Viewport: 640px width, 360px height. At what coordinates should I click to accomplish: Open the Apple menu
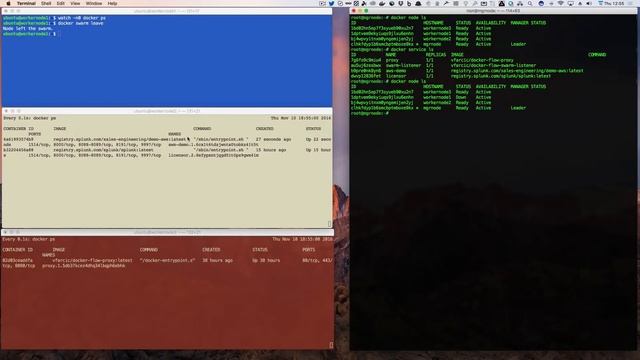pyautogui.click(x=8, y=3)
